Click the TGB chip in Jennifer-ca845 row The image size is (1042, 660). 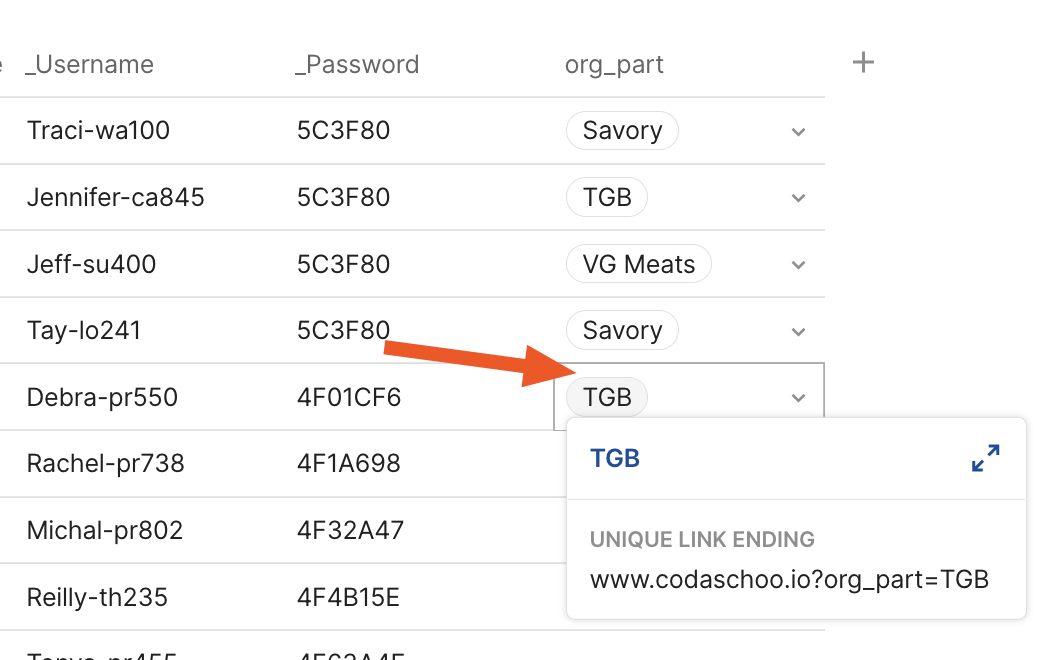coord(607,197)
